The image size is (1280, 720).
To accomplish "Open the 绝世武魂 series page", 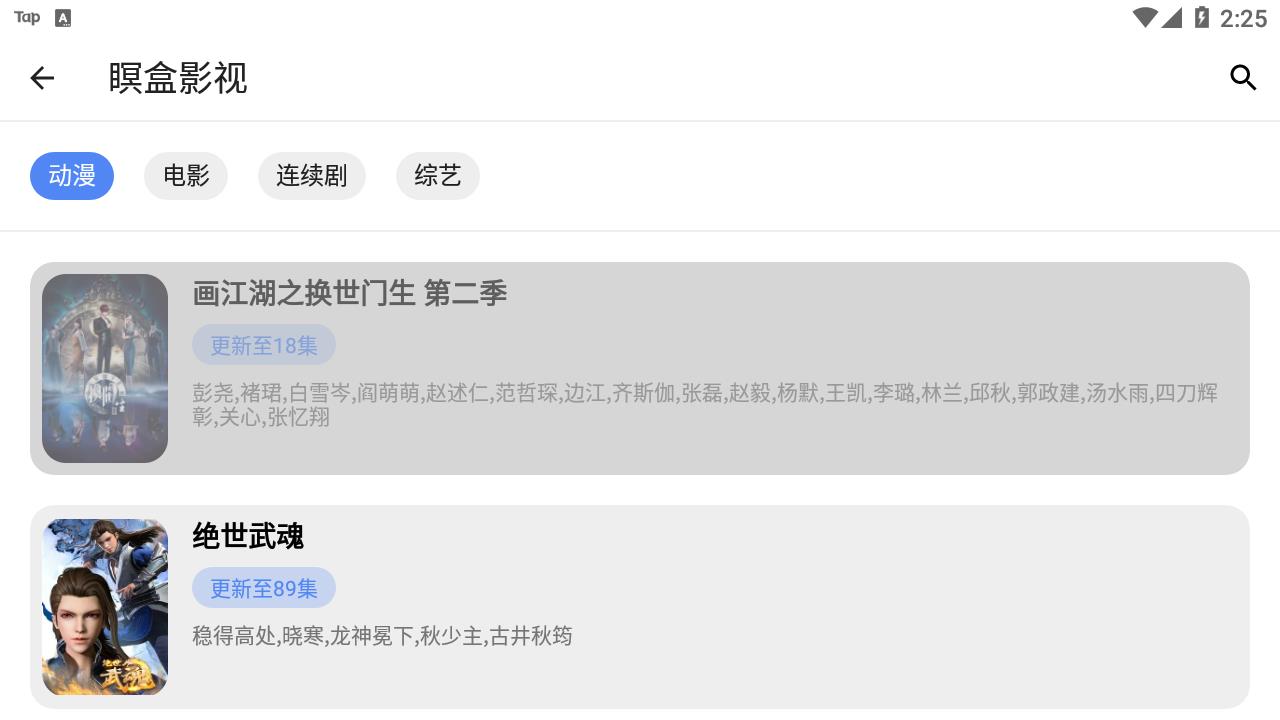I will point(246,537).
